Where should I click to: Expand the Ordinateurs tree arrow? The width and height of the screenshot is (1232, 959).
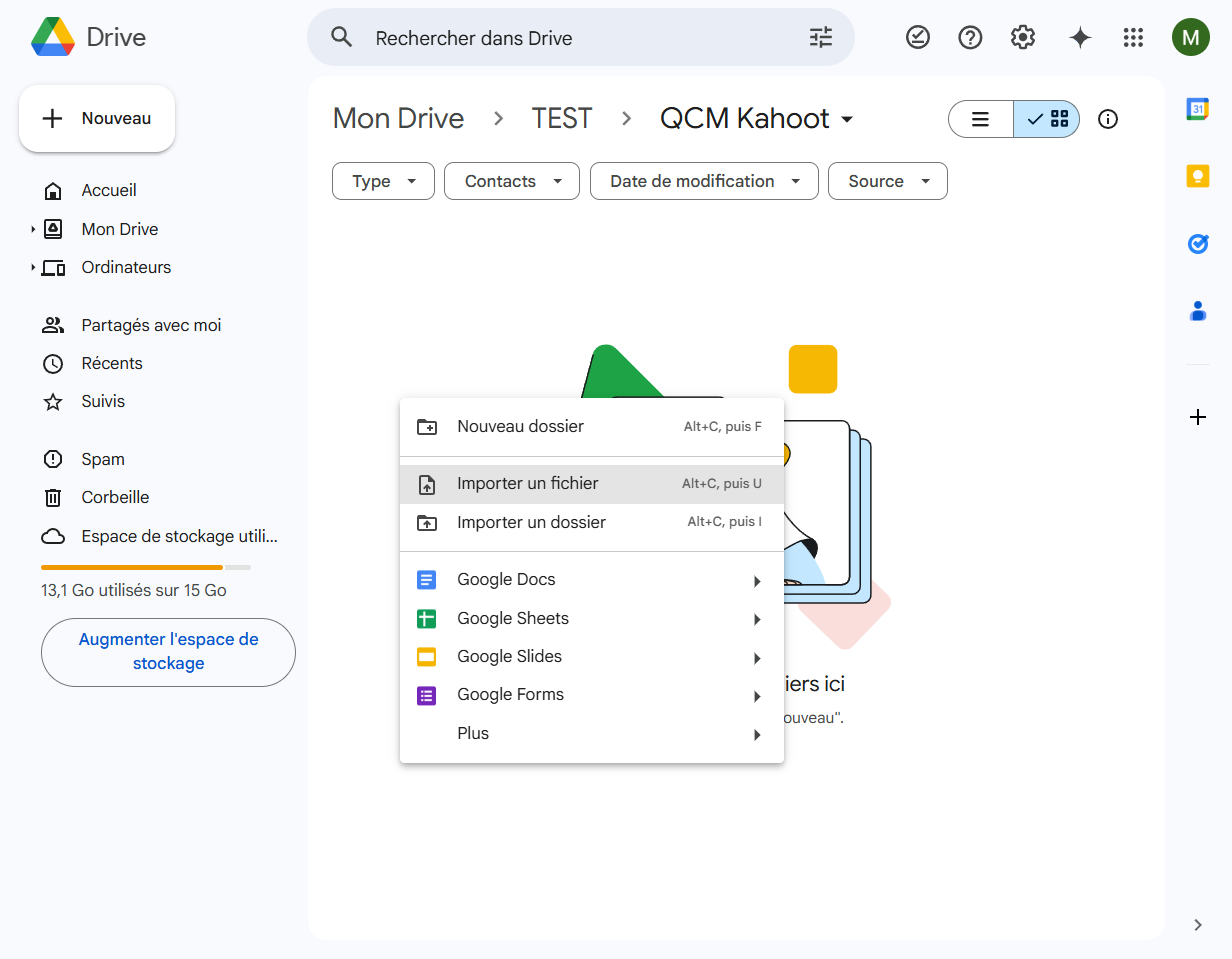(x=33, y=267)
